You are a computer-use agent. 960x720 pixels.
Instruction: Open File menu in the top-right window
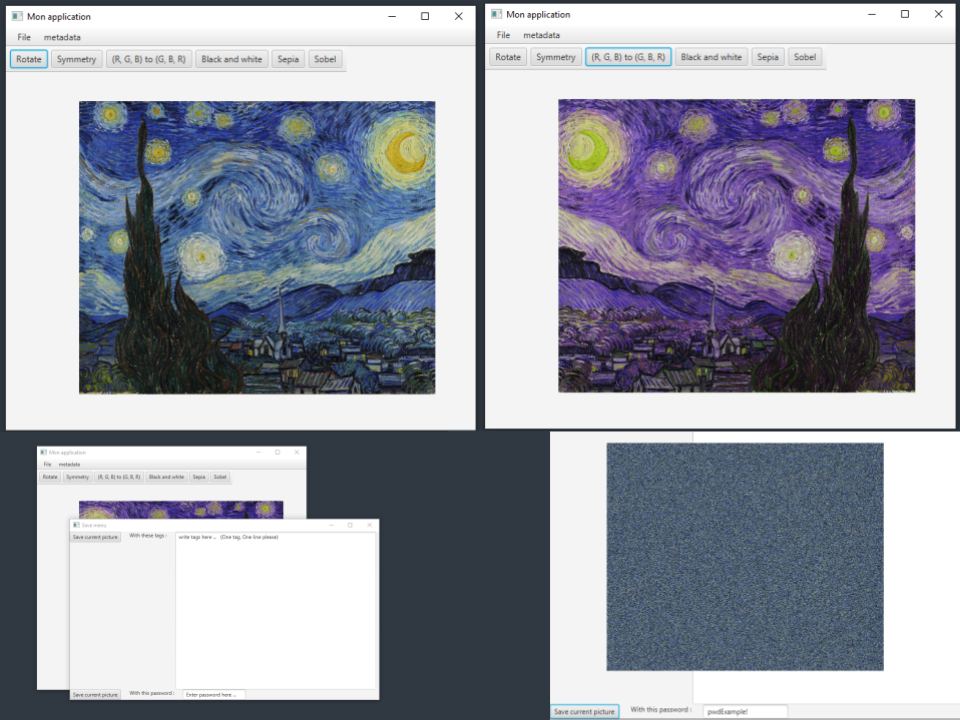tap(503, 35)
